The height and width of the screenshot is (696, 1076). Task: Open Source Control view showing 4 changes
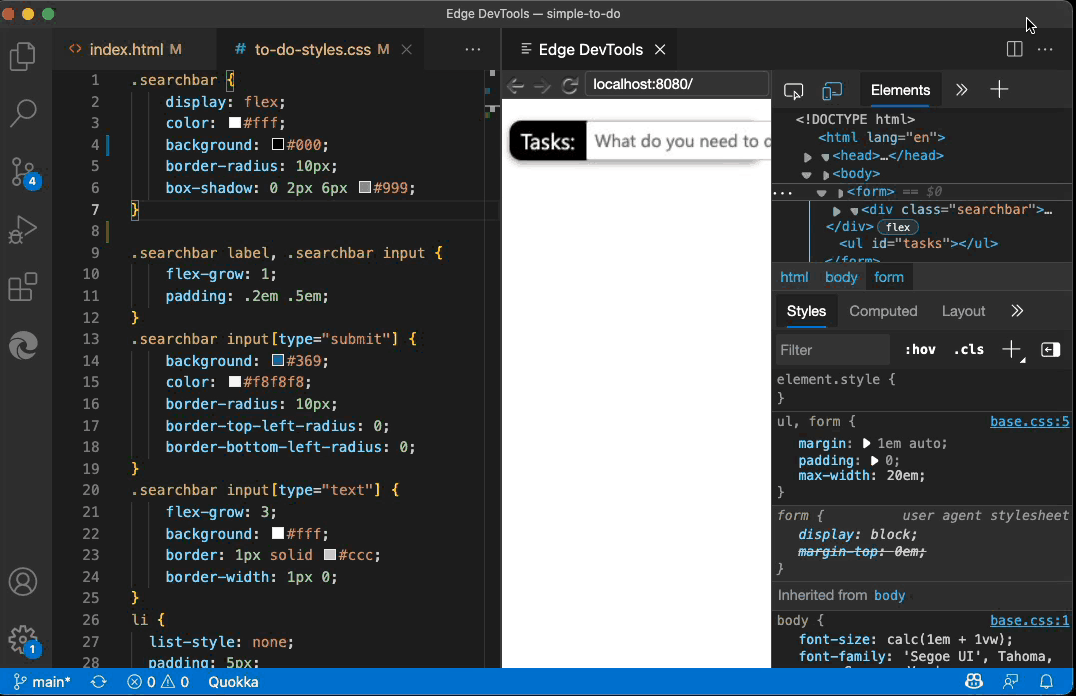[22, 172]
